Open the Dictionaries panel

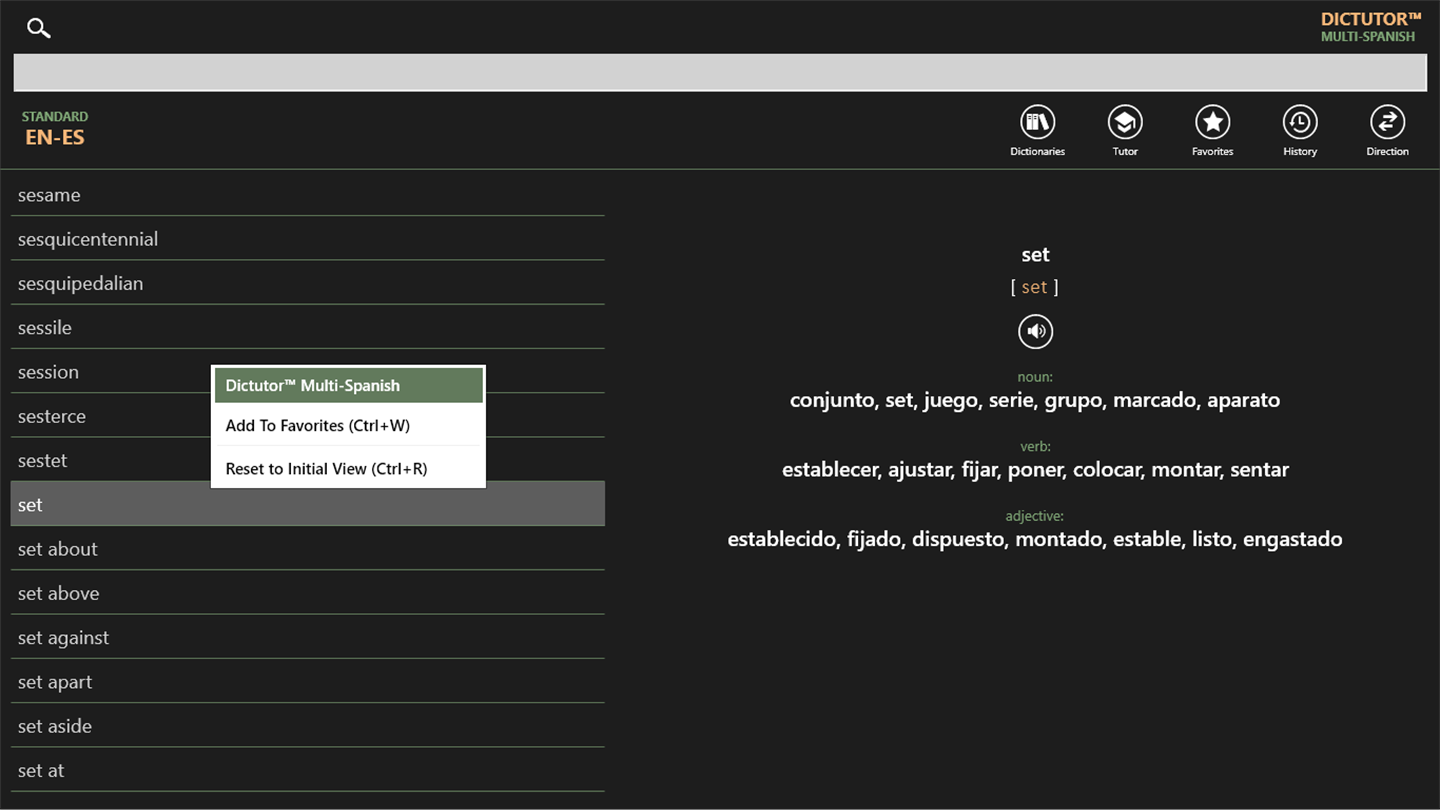click(x=1037, y=131)
